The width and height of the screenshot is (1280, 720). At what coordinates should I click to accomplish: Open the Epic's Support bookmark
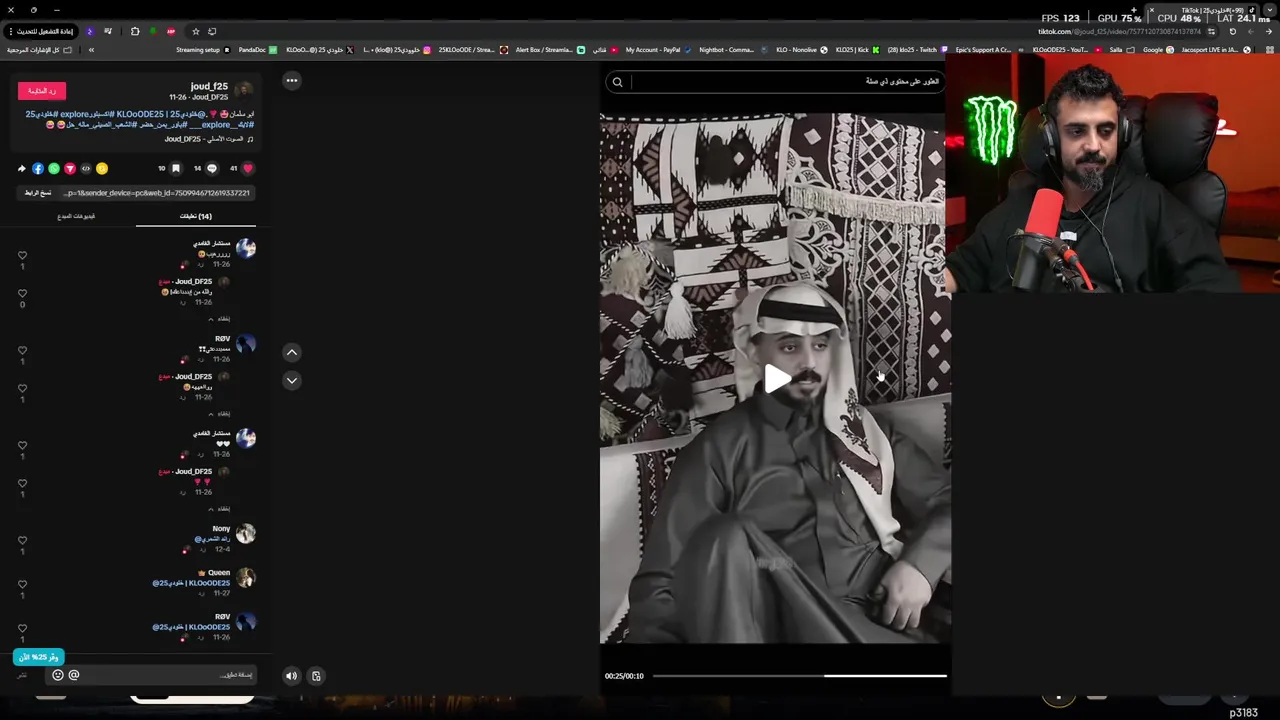tap(990, 50)
